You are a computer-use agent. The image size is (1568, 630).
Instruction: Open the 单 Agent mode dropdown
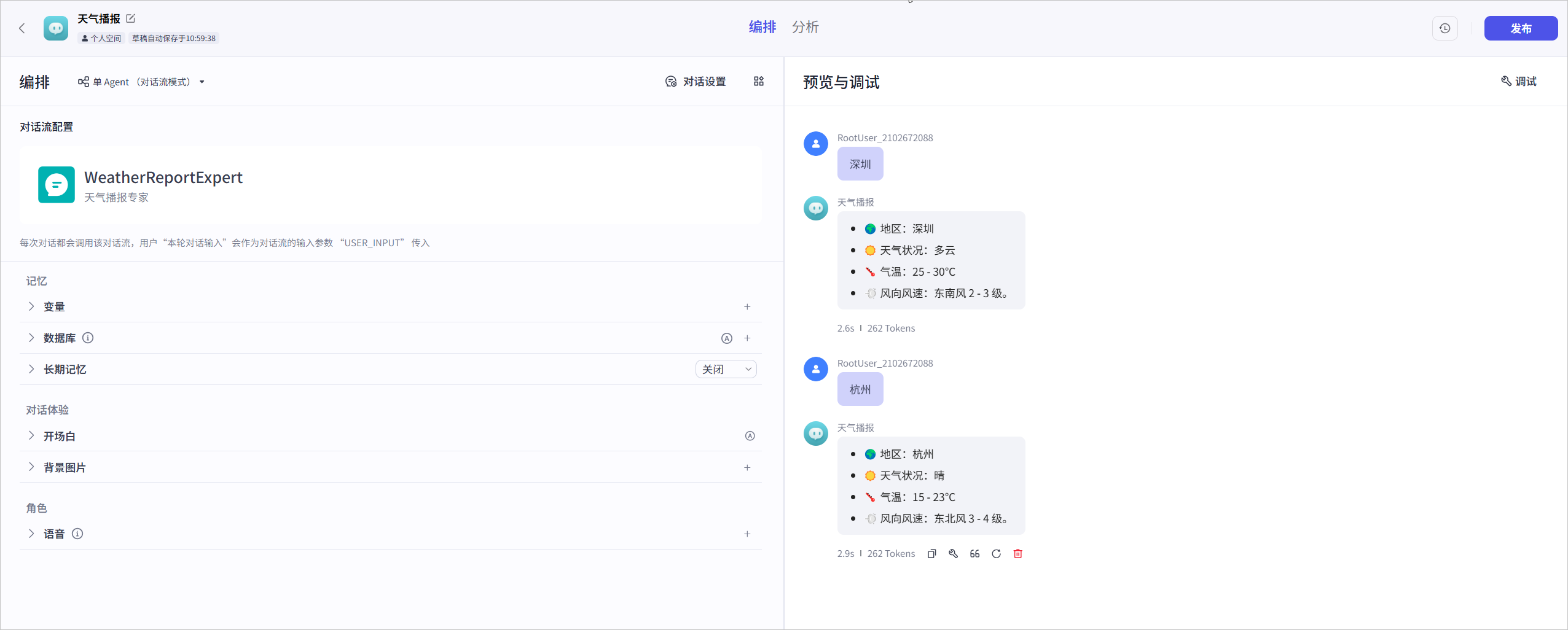click(141, 82)
